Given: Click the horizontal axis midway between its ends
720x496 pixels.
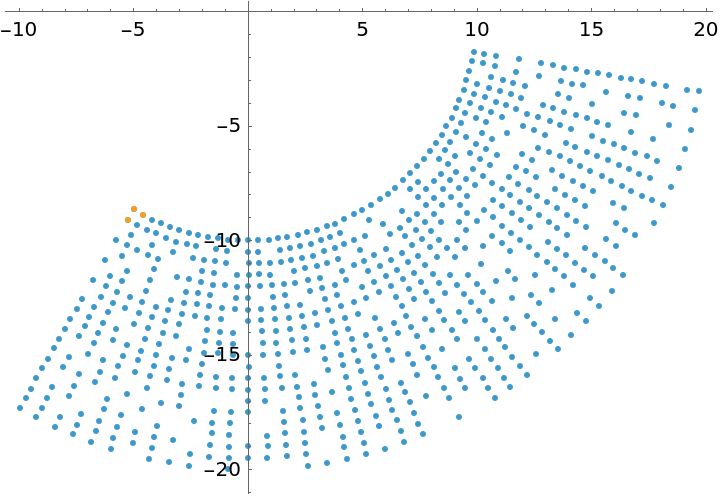Looking at the screenshot, I should coord(360,11).
